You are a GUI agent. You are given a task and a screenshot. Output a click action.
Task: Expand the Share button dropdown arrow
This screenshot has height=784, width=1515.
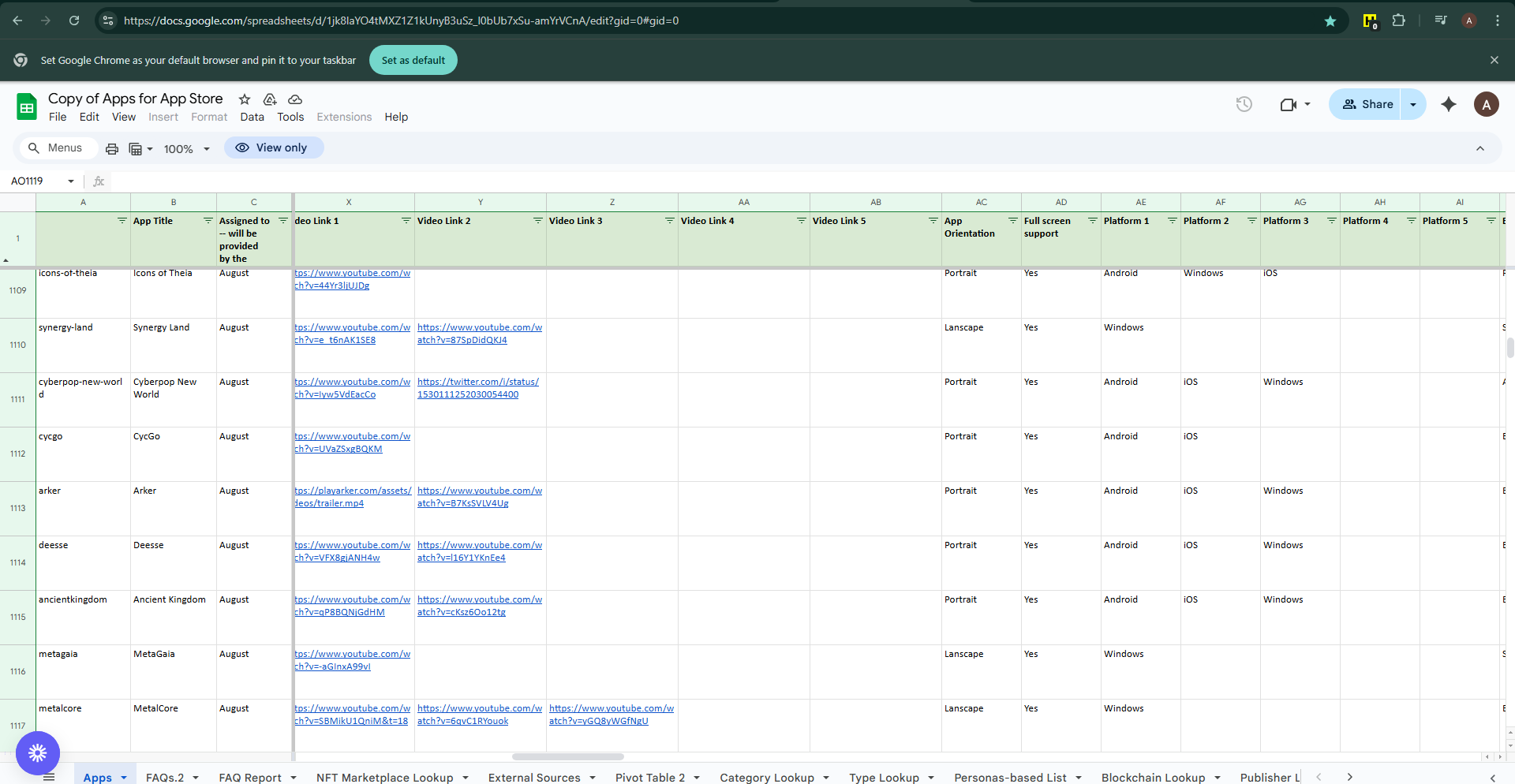click(1413, 104)
